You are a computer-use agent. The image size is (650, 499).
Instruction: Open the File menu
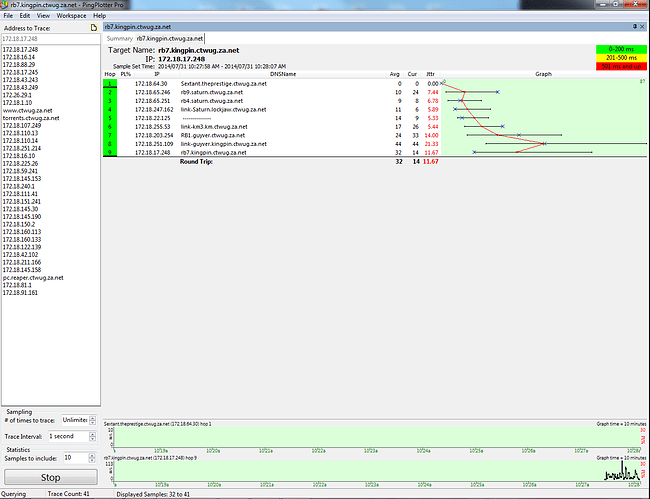[10, 16]
